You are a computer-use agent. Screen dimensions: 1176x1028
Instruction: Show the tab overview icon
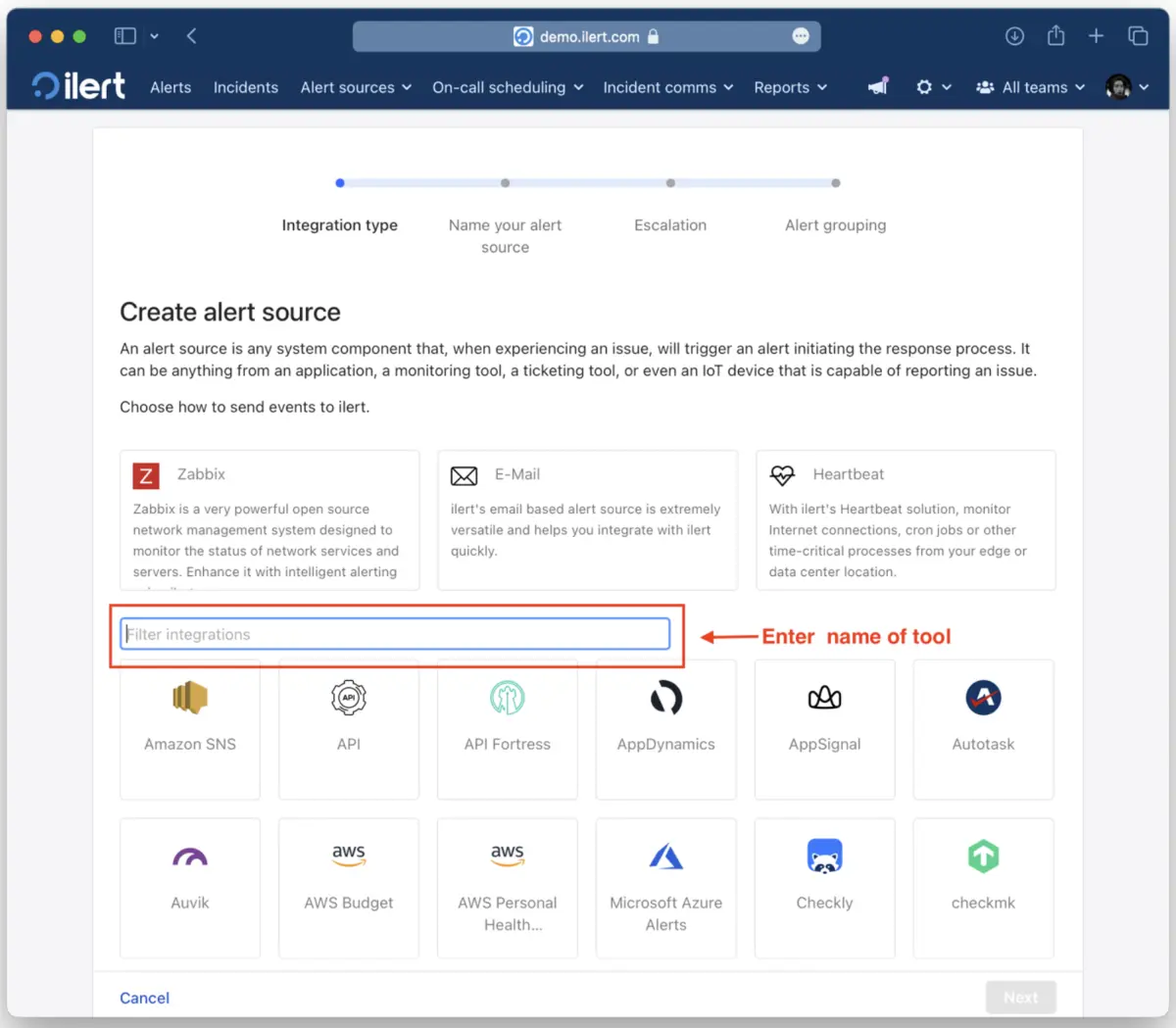(1138, 36)
